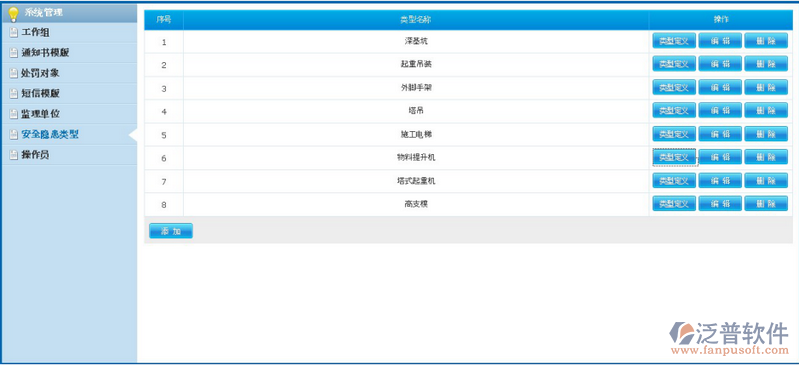Click 类型定义 for row 深基坑
Viewport: 799px width, 366px height.
[x=674, y=41]
